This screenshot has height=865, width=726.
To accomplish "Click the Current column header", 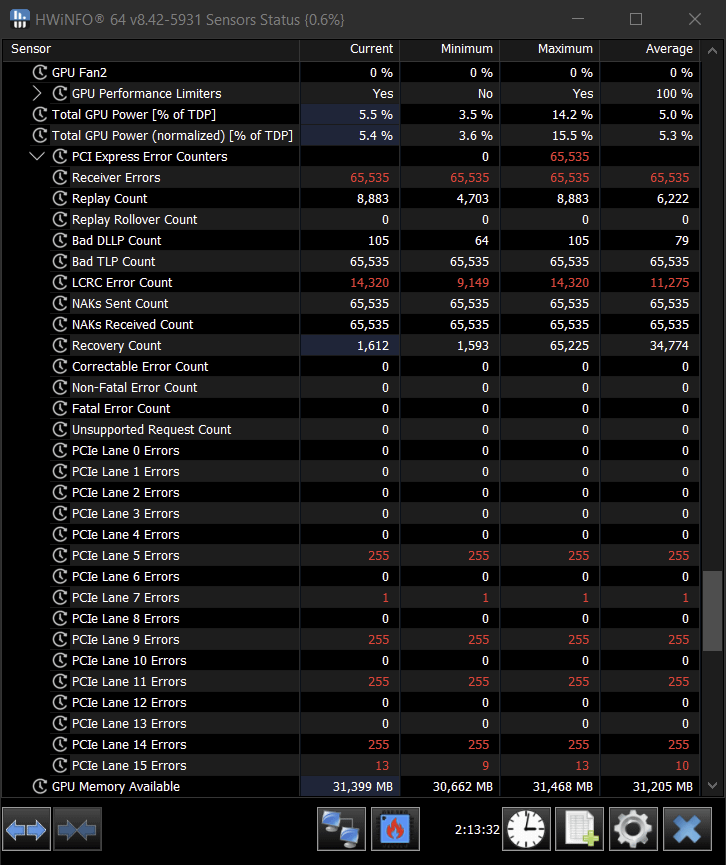I will 350,49.
